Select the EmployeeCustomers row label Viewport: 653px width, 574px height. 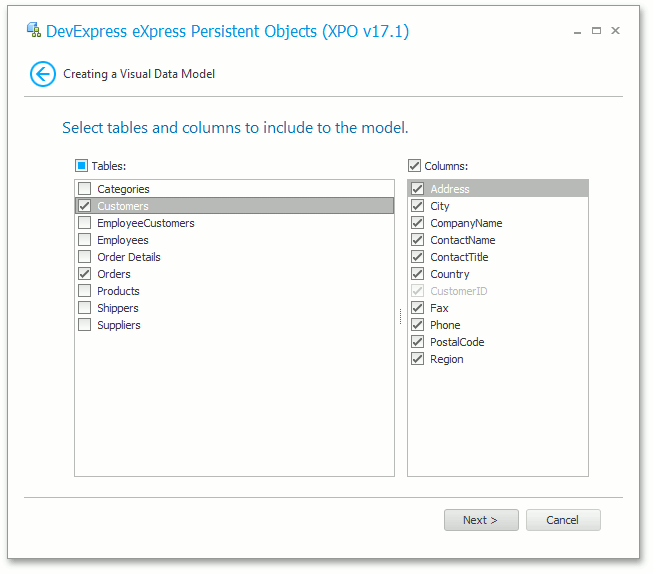(x=146, y=223)
